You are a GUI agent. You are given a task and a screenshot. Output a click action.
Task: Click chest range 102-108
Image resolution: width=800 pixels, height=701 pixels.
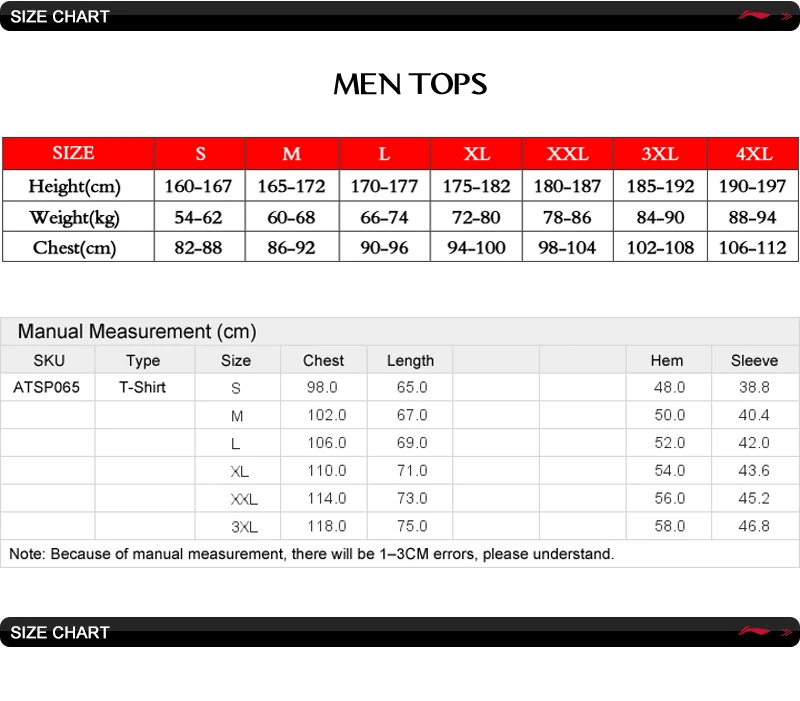(x=660, y=247)
